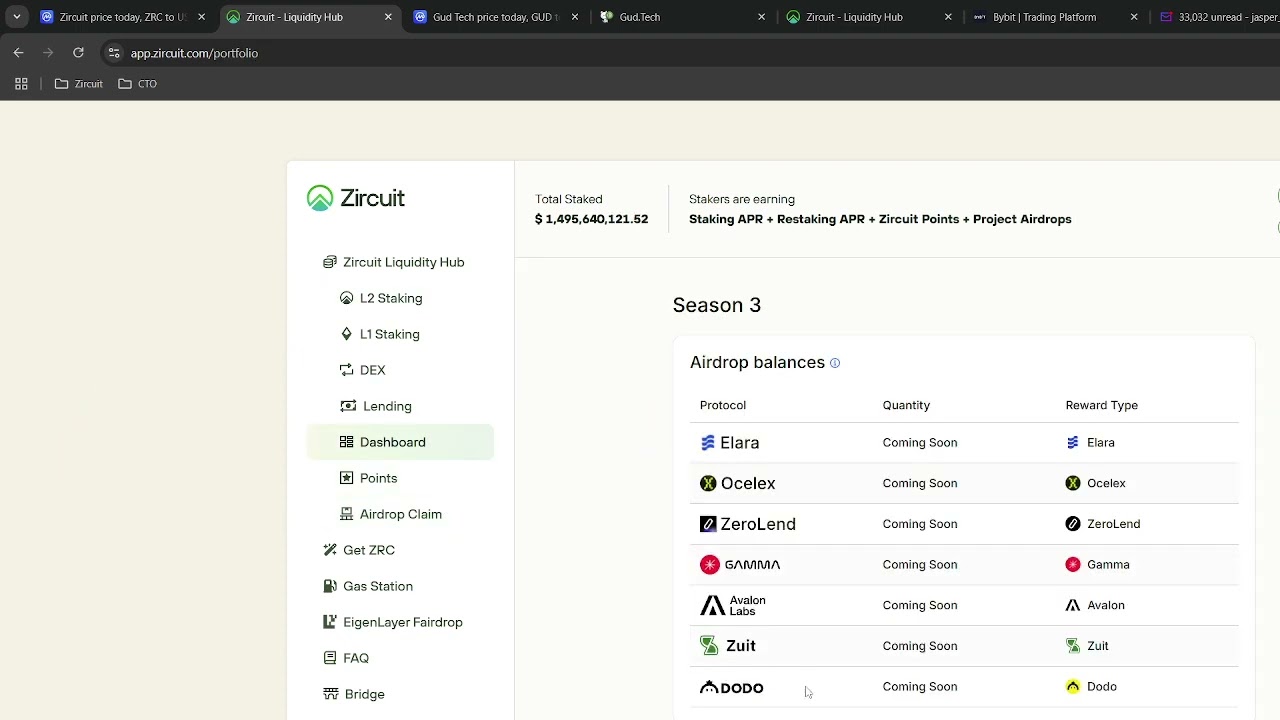
Task: Select the Gas Station menu item
Action: 377,586
